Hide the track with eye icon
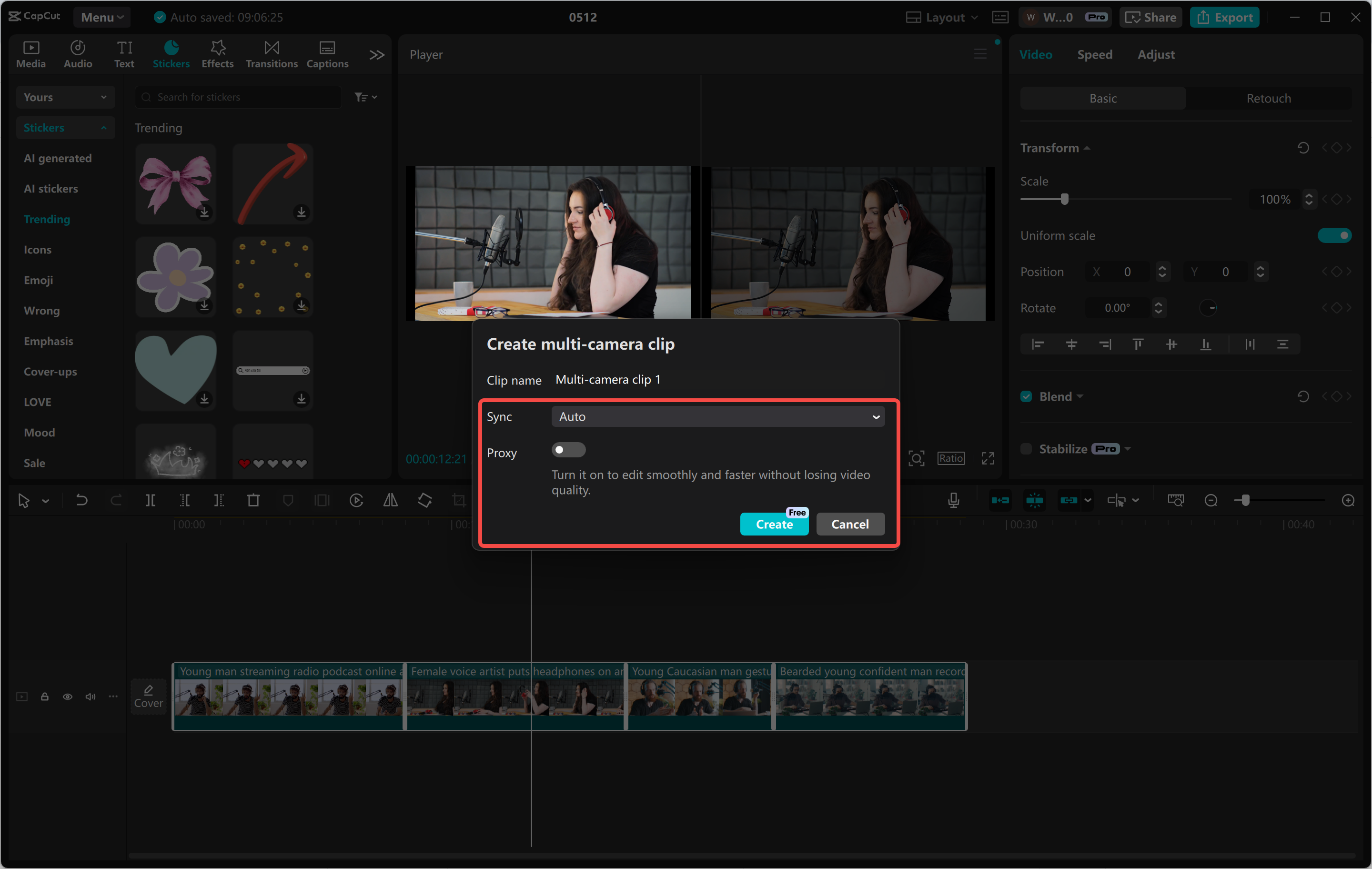 click(67, 697)
